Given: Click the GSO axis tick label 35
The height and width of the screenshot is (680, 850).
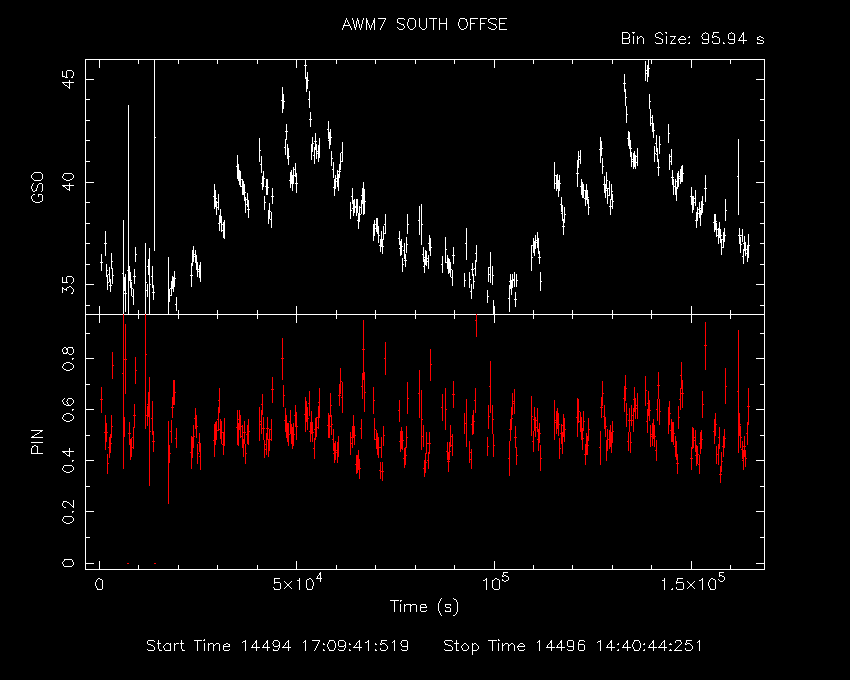Looking at the screenshot, I should coord(68,285).
